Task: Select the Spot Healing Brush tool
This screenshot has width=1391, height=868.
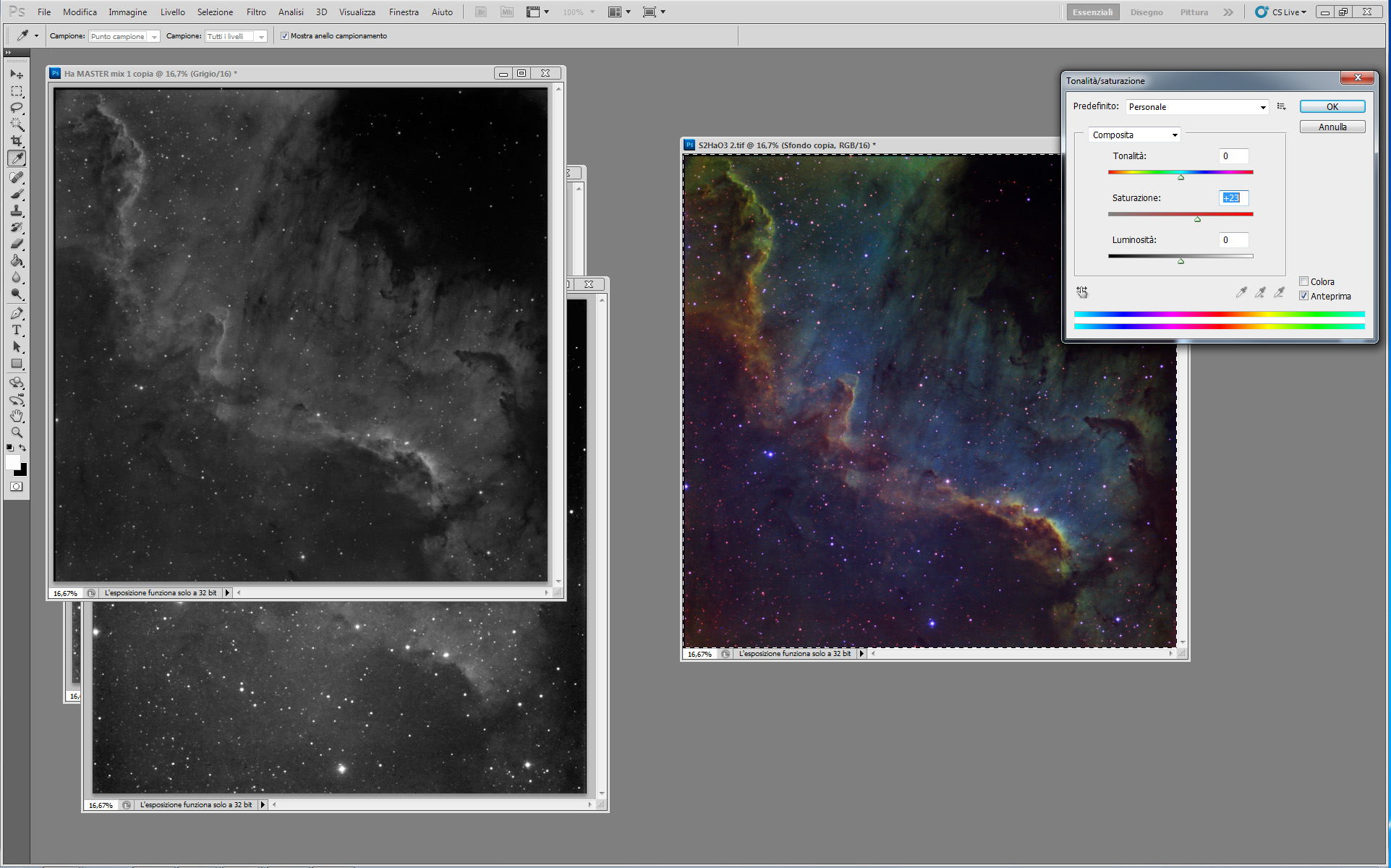Action: [x=17, y=177]
